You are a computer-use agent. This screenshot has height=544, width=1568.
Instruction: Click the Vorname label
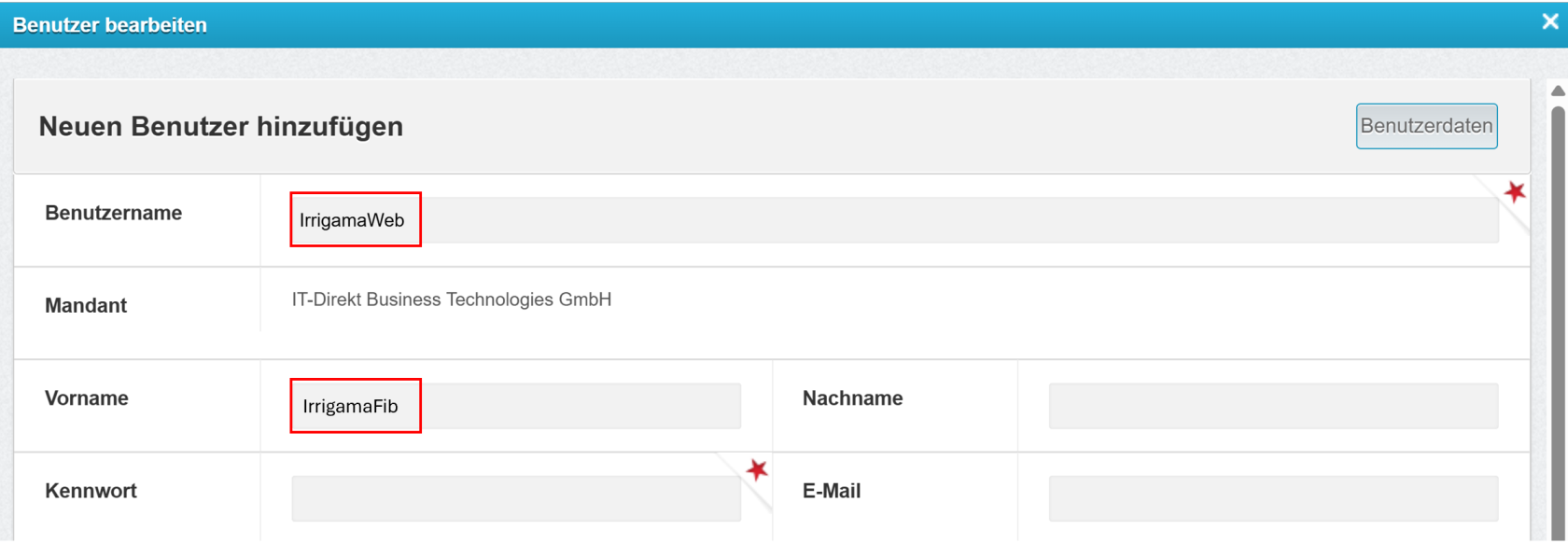tap(87, 398)
